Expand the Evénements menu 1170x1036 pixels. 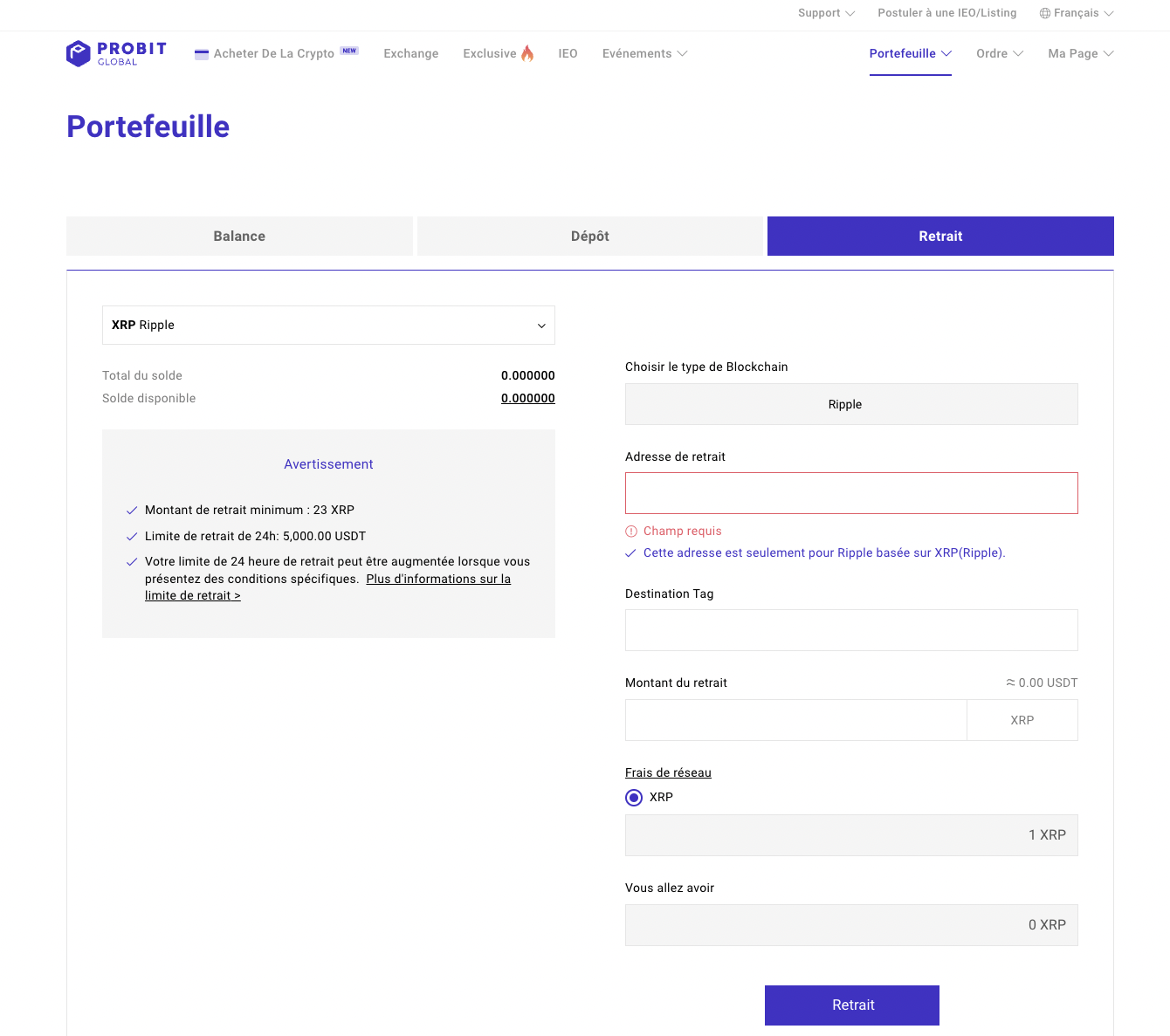click(x=644, y=53)
